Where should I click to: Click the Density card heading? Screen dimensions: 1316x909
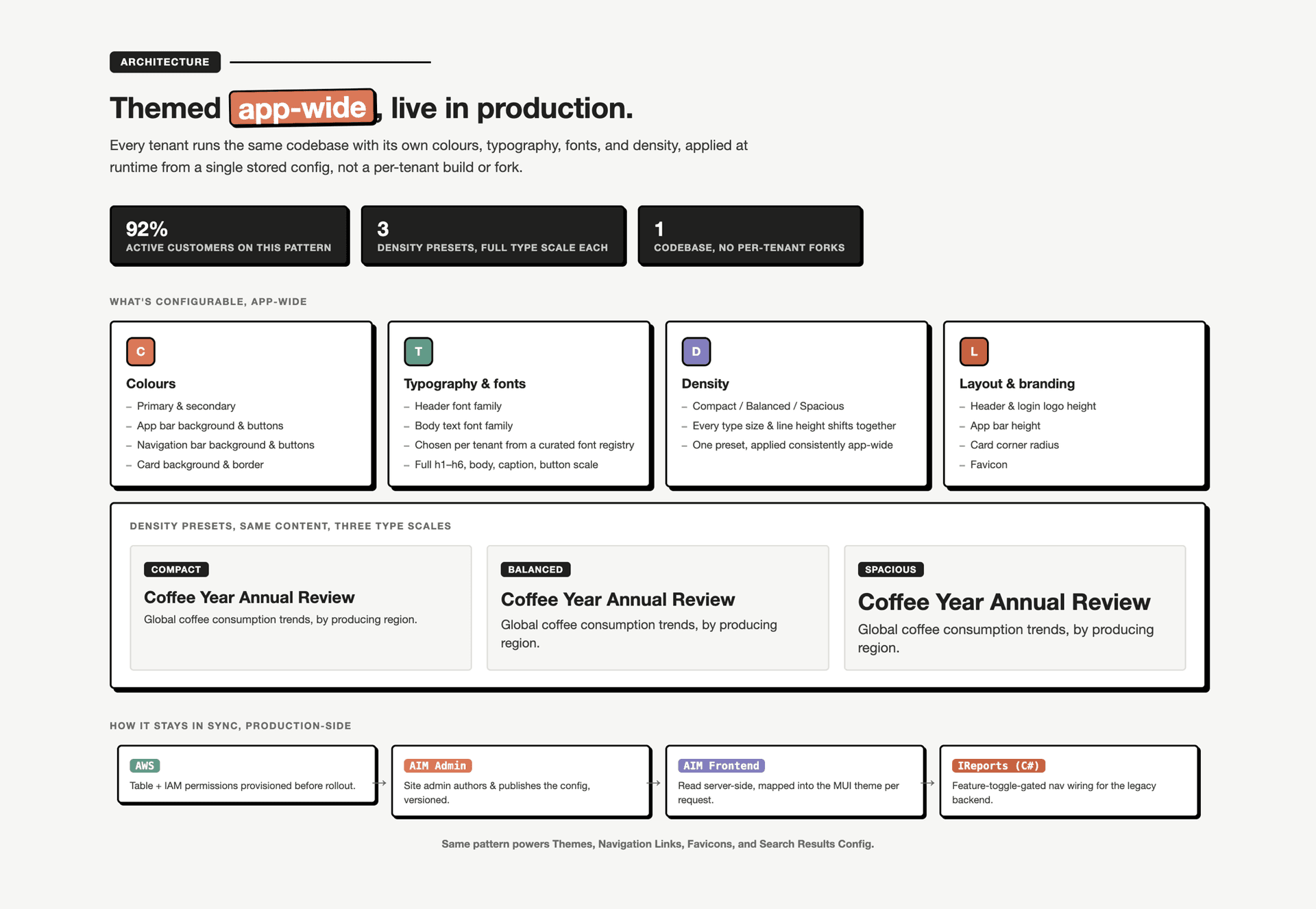705,384
